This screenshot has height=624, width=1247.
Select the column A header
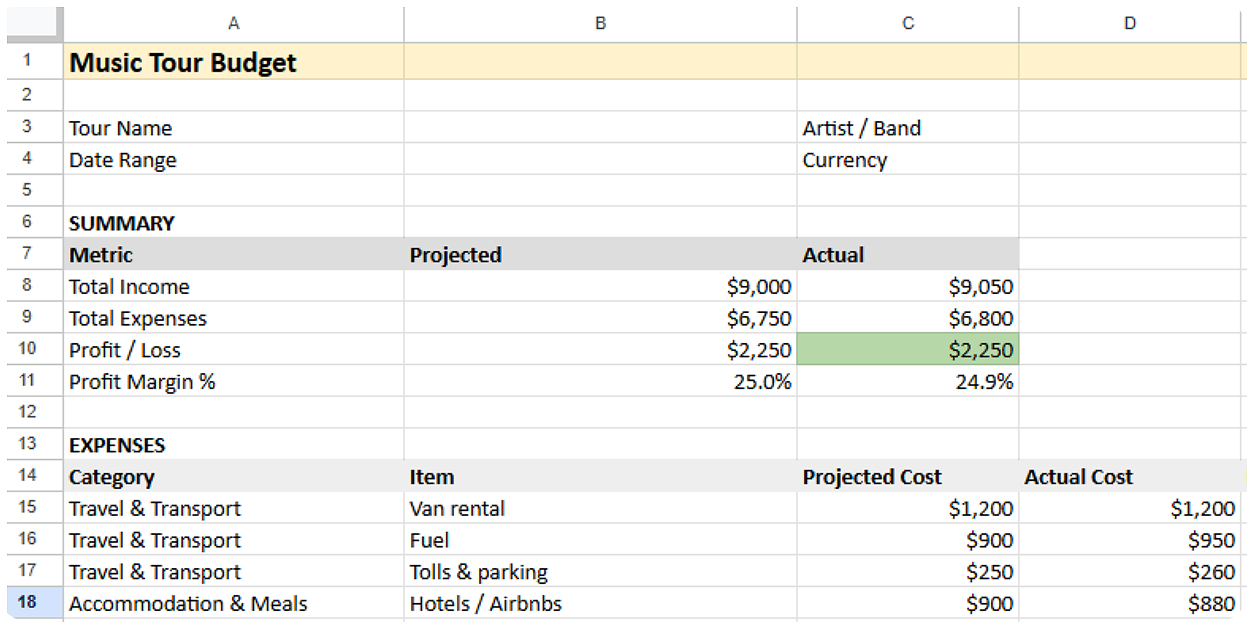234,23
